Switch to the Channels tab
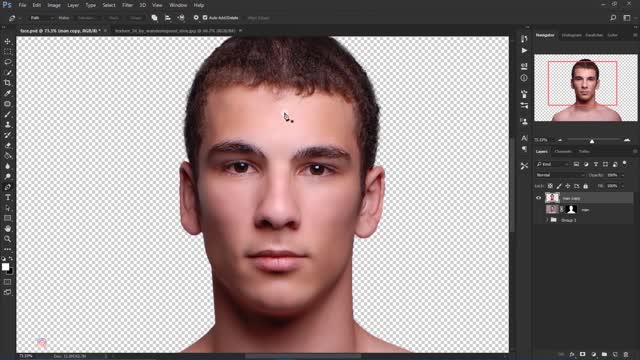The height and width of the screenshot is (360, 640). click(563, 151)
